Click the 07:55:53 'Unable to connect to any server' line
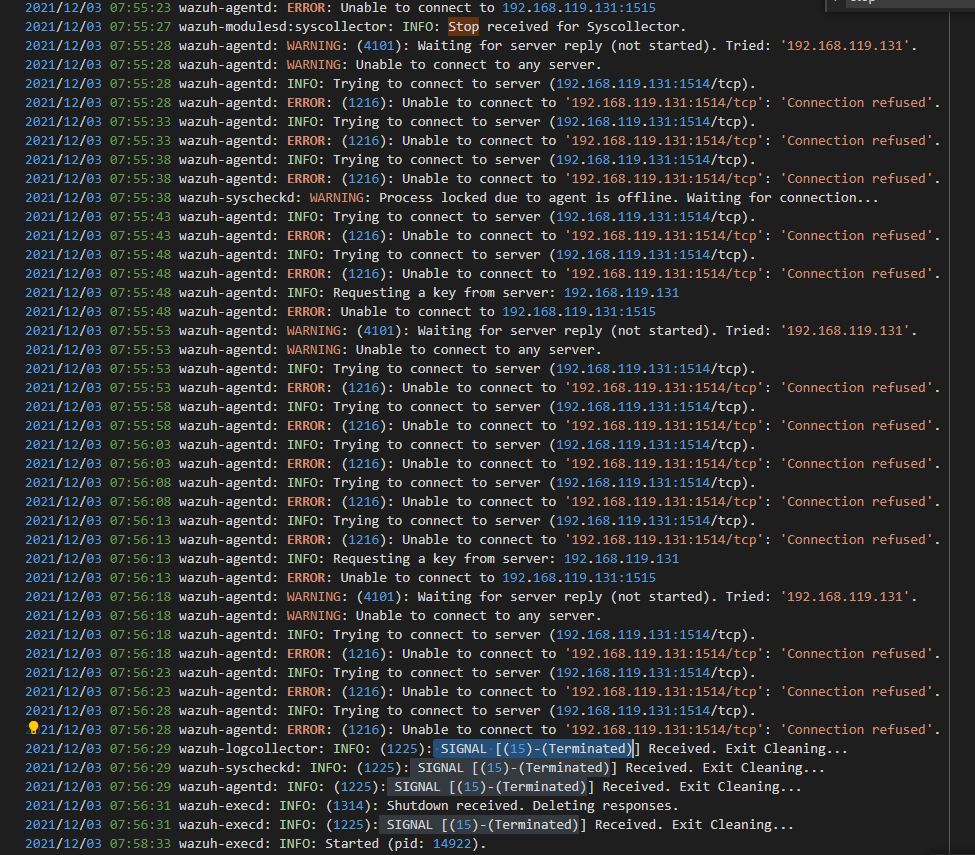This screenshot has width=975, height=855. [313, 350]
